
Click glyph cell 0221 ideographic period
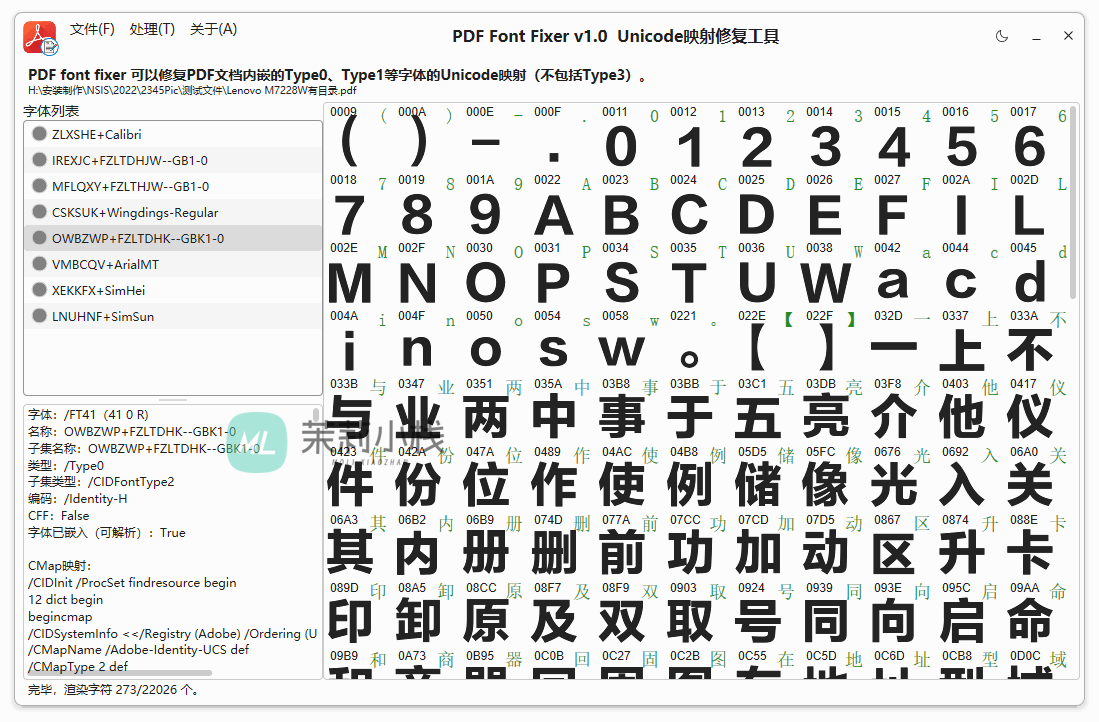click(699, 342)
